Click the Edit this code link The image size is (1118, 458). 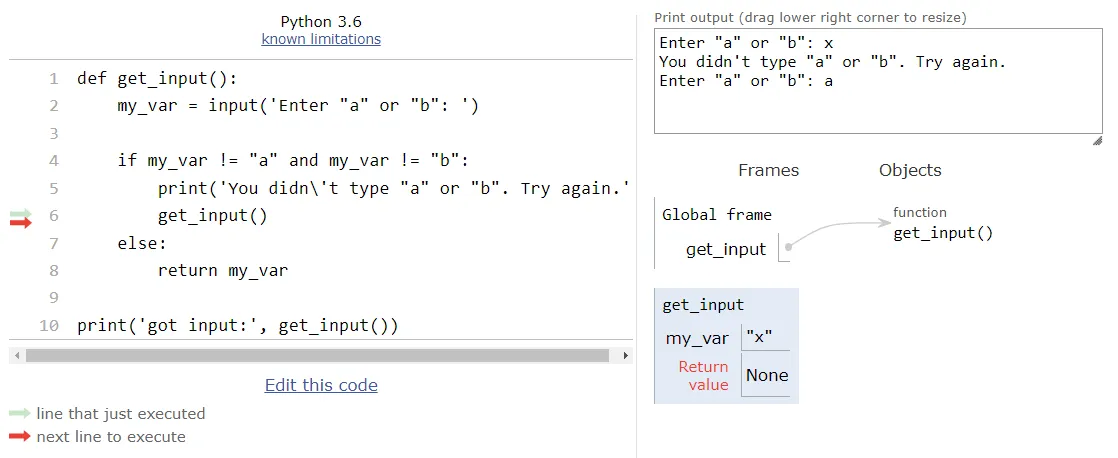[321, 385]
